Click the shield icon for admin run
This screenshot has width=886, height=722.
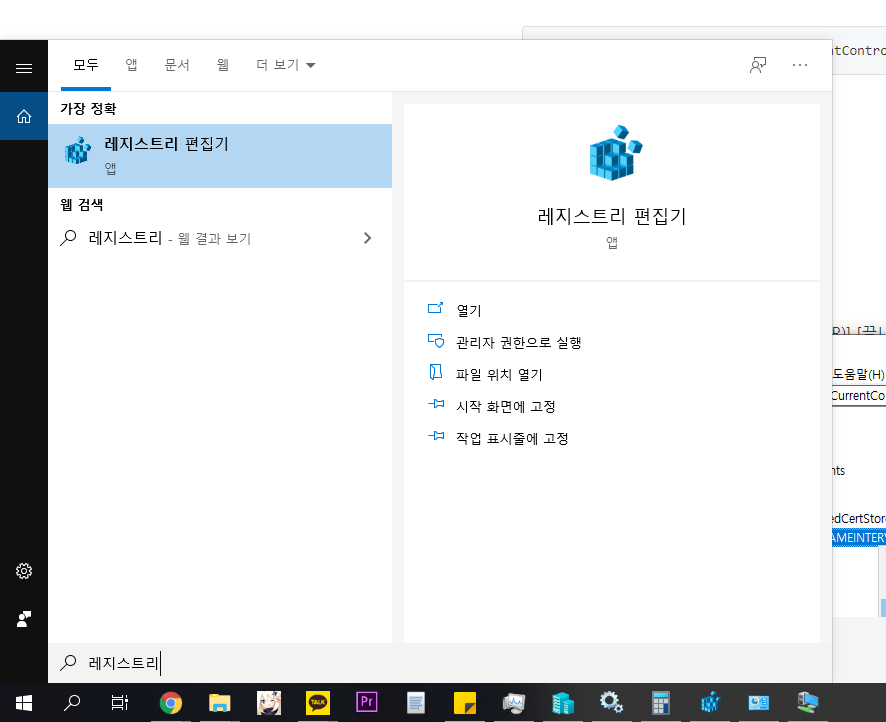tap(436, 341)
